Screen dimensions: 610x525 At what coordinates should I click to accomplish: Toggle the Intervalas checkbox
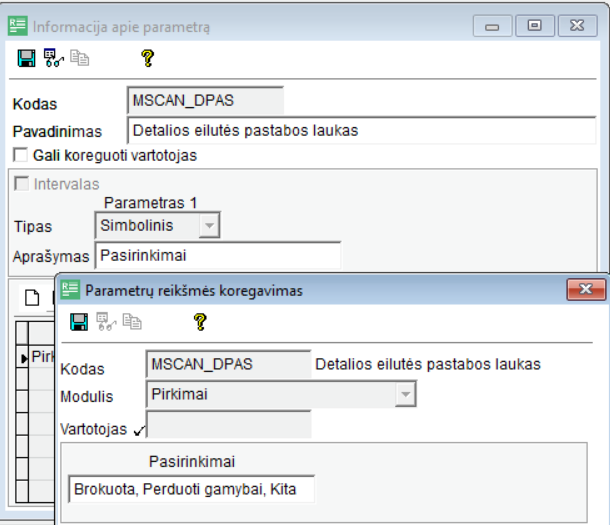tap(20, 184)
